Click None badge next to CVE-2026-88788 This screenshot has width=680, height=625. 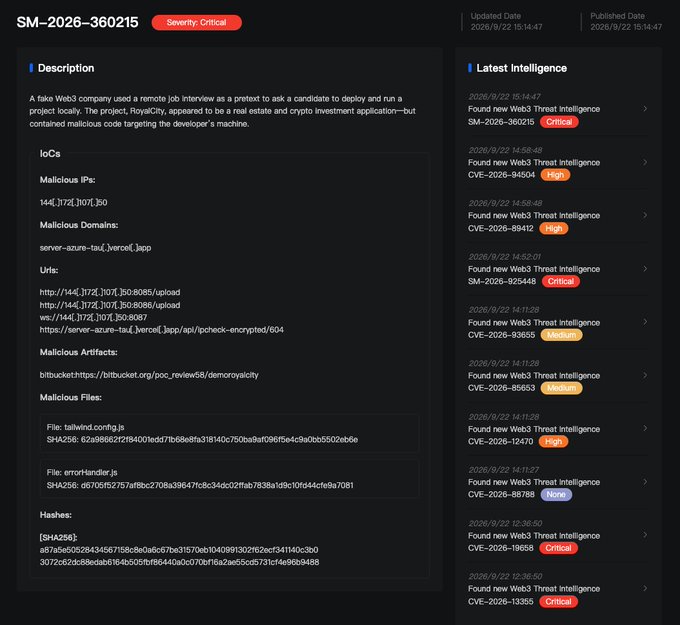pyautogui.click(x=556, y=494)
